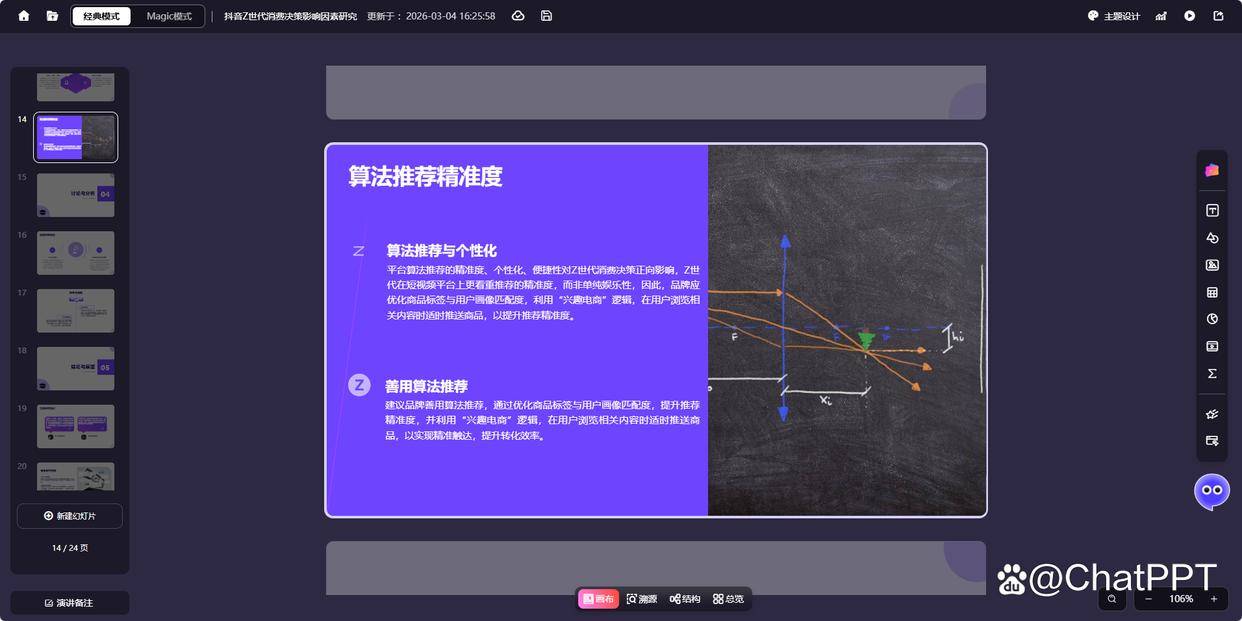The width and height of the screenshot is (1242, 621).
Task: Open the AI assistant robot chat bubble
Action: click(1212, 491)
